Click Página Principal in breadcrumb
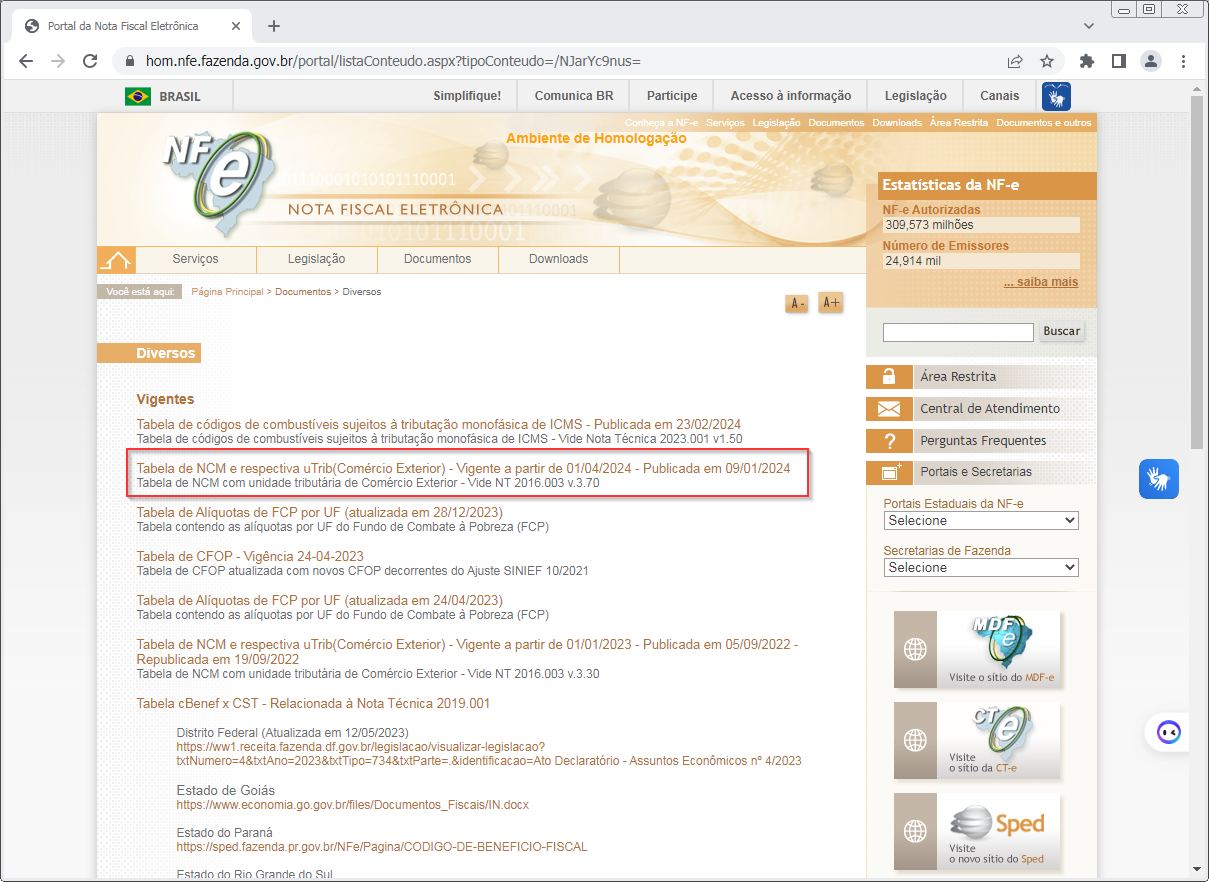 coord(227,292)
